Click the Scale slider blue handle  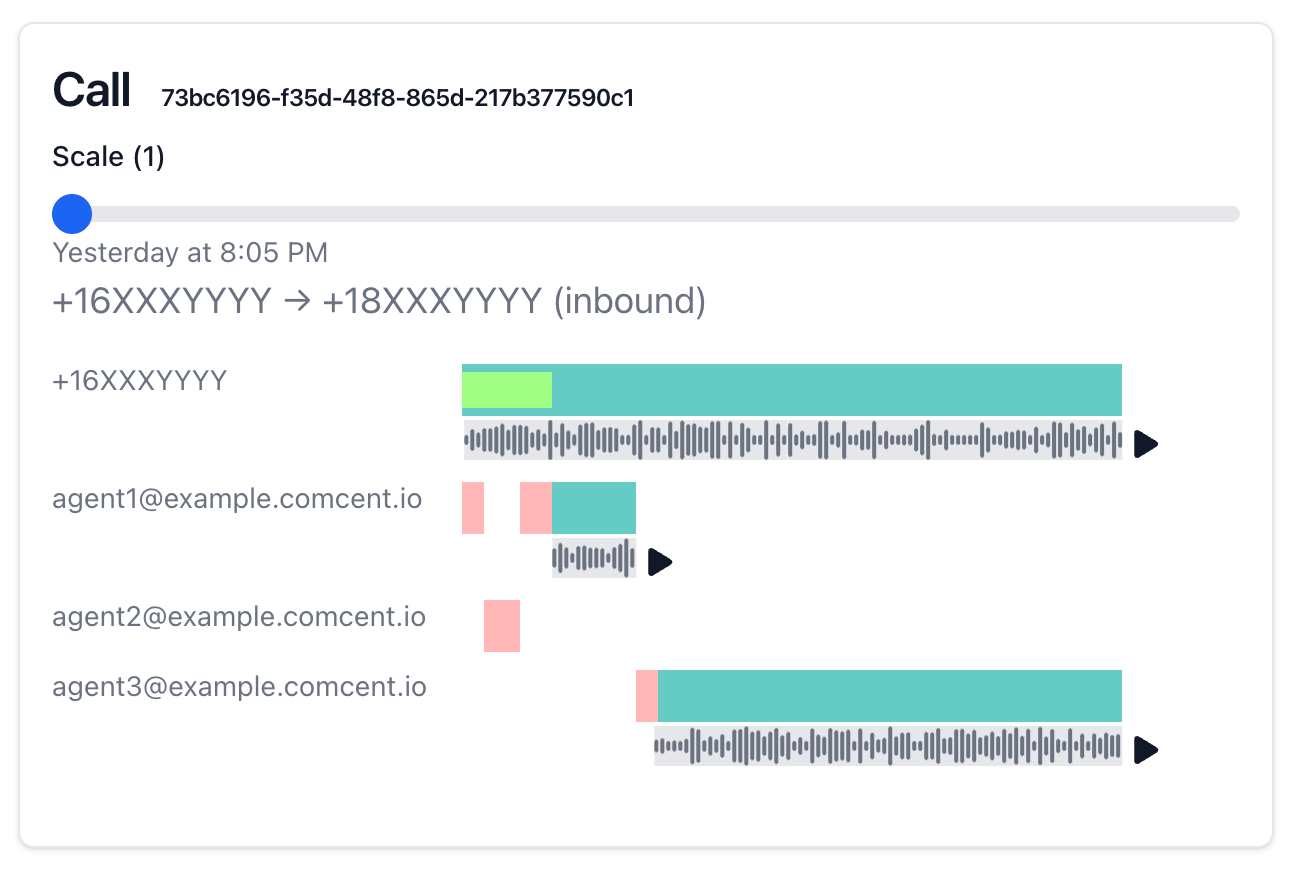(x=71, y=213)
